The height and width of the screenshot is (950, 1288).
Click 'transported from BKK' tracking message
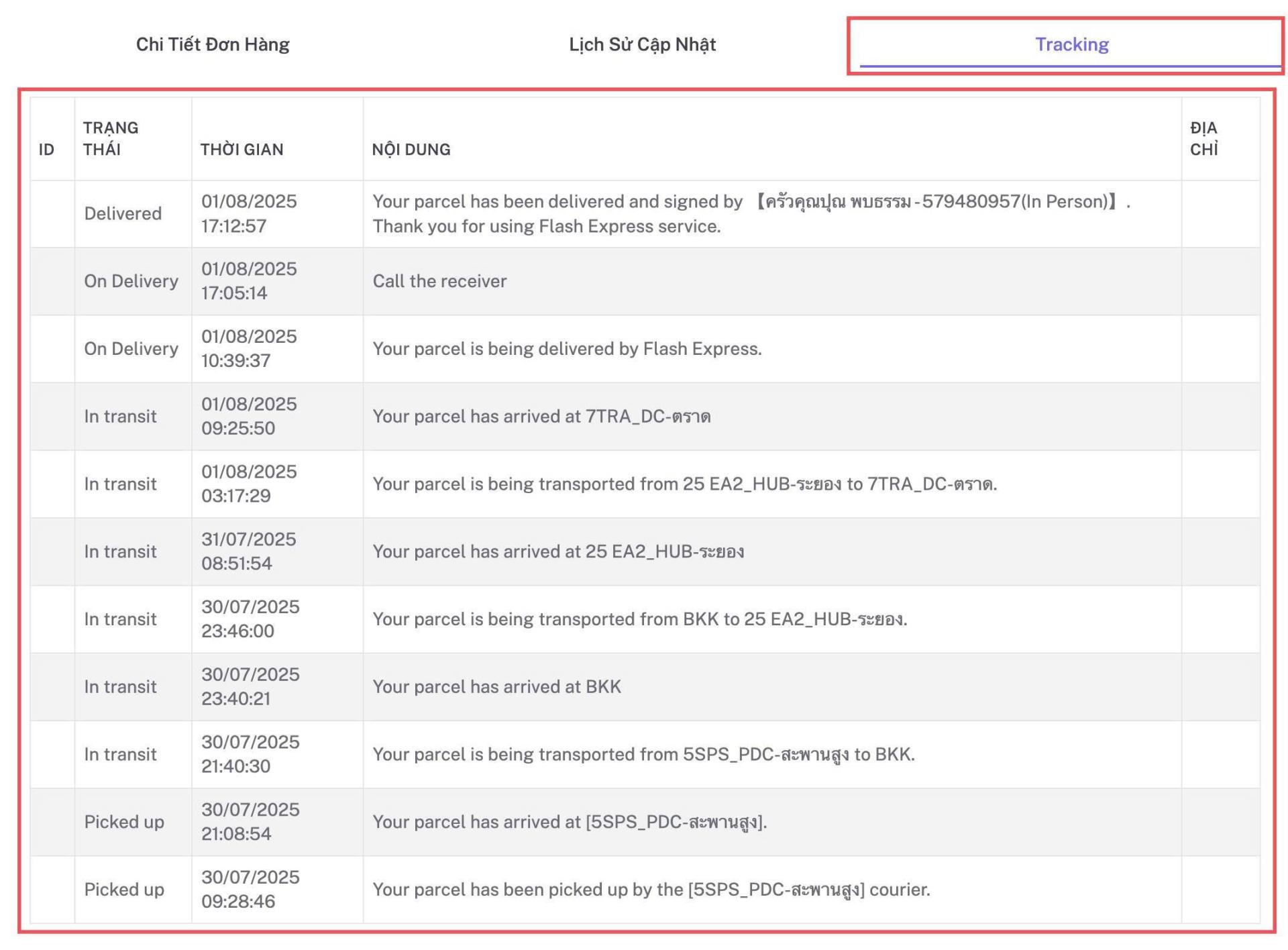tap(639, 619)
